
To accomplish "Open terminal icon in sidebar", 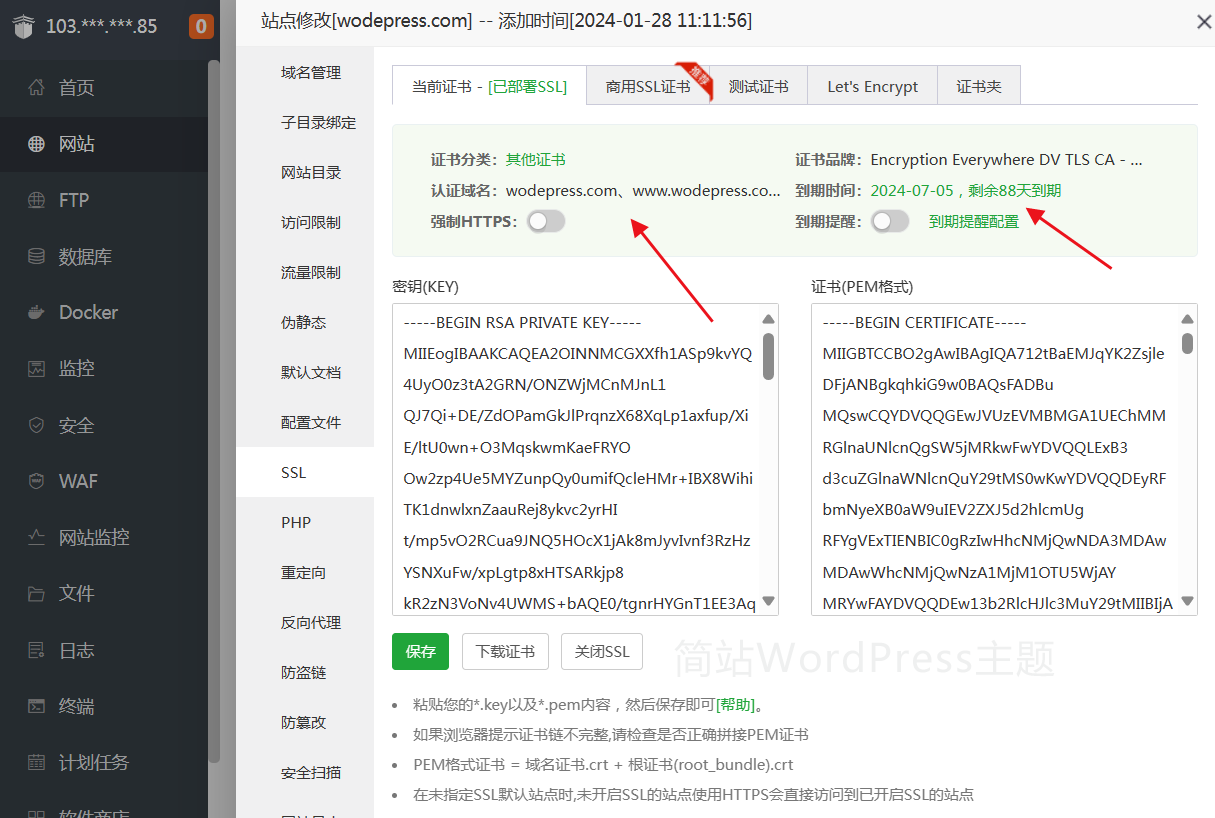I will coord(37,706).
